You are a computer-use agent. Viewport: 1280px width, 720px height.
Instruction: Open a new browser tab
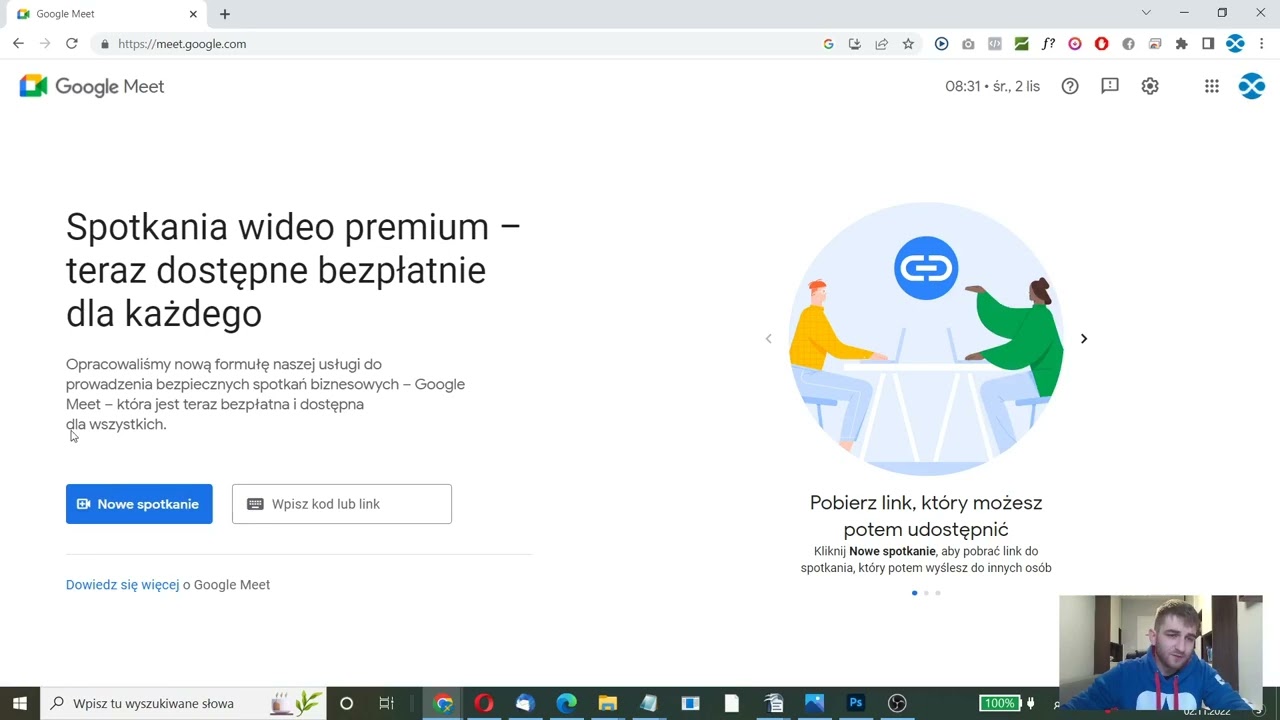point(225,14)
